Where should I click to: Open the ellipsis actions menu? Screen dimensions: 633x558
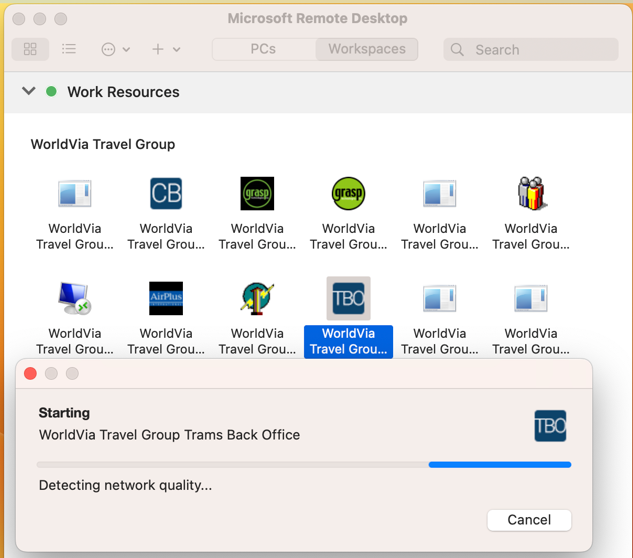[x=115, y=49]
